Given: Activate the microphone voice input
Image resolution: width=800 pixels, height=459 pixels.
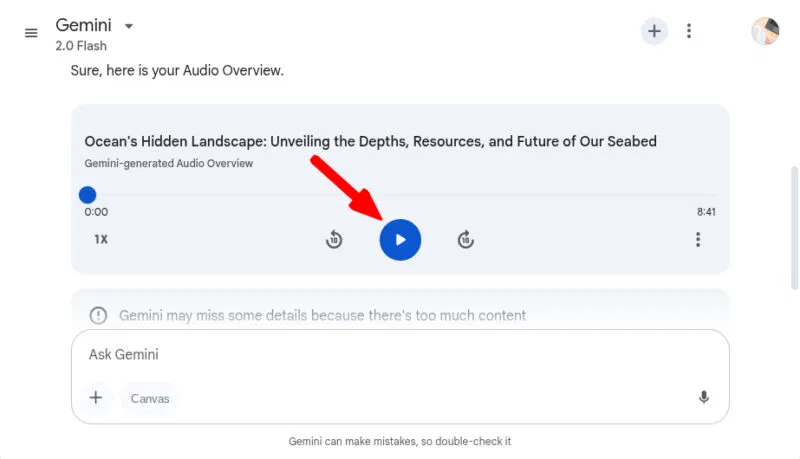Looking at the screenshot, I should [x=704, y=397].
